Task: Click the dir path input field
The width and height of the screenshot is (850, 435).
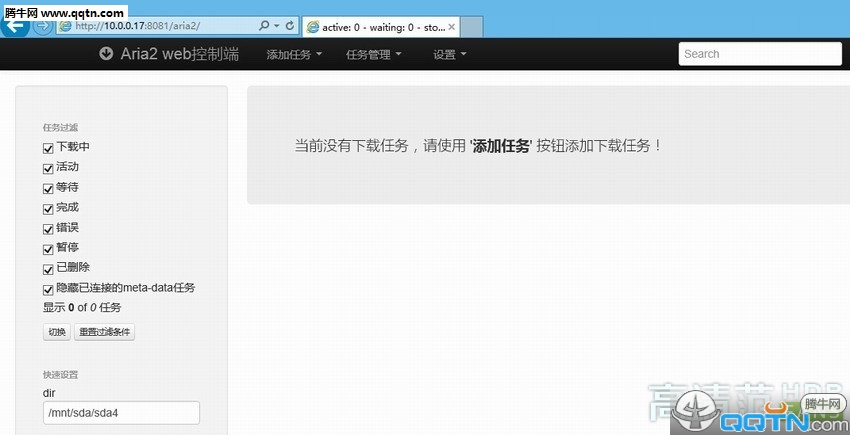Action: tap(121, 413)
